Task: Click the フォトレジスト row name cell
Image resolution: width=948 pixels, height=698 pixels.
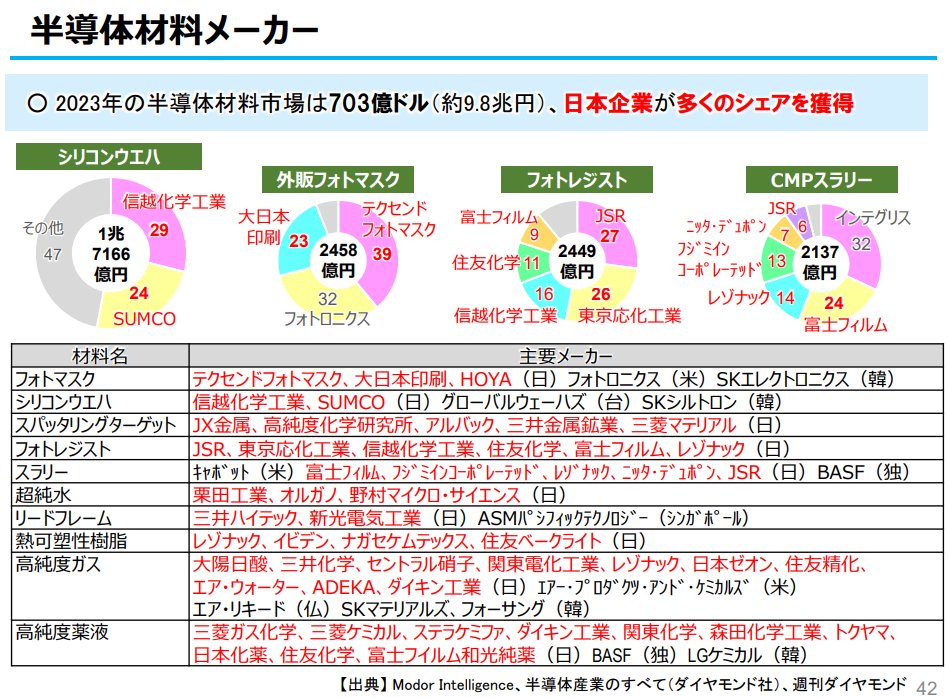Action: coord(100,449)
